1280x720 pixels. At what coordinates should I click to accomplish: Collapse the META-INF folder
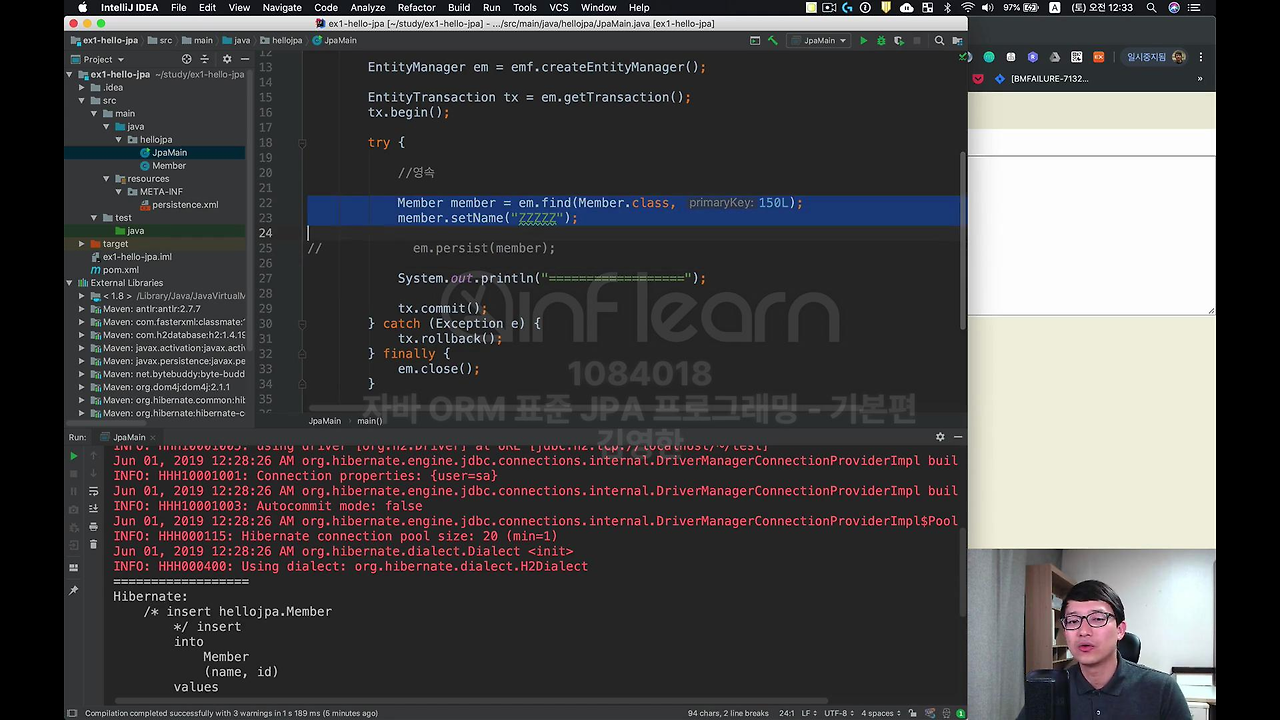click(119, 191)
